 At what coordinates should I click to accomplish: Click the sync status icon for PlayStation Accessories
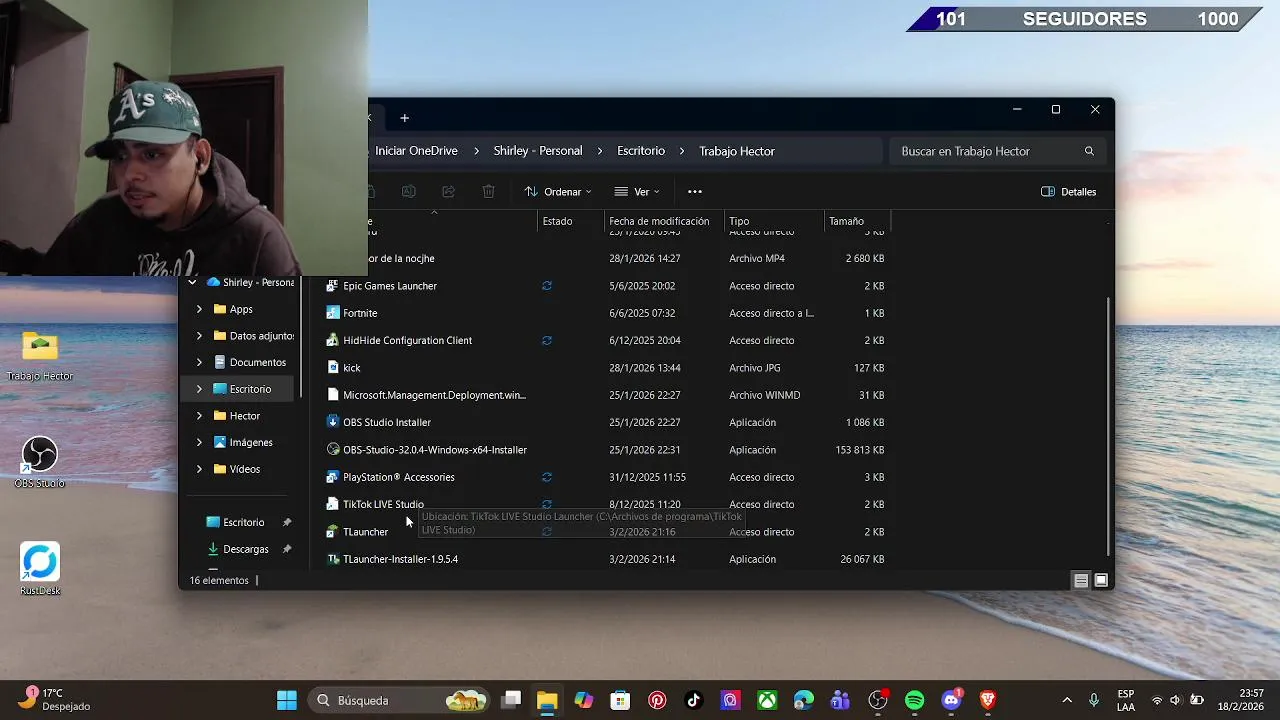pos(547,477)
